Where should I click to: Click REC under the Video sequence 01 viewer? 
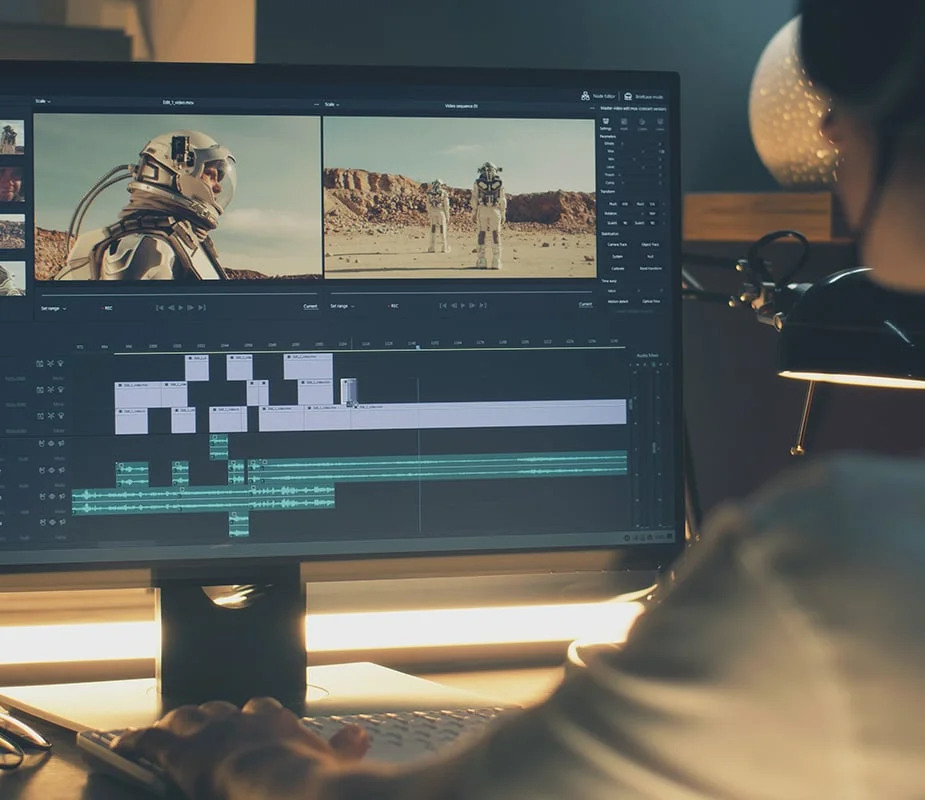click(x=393, y=306)
